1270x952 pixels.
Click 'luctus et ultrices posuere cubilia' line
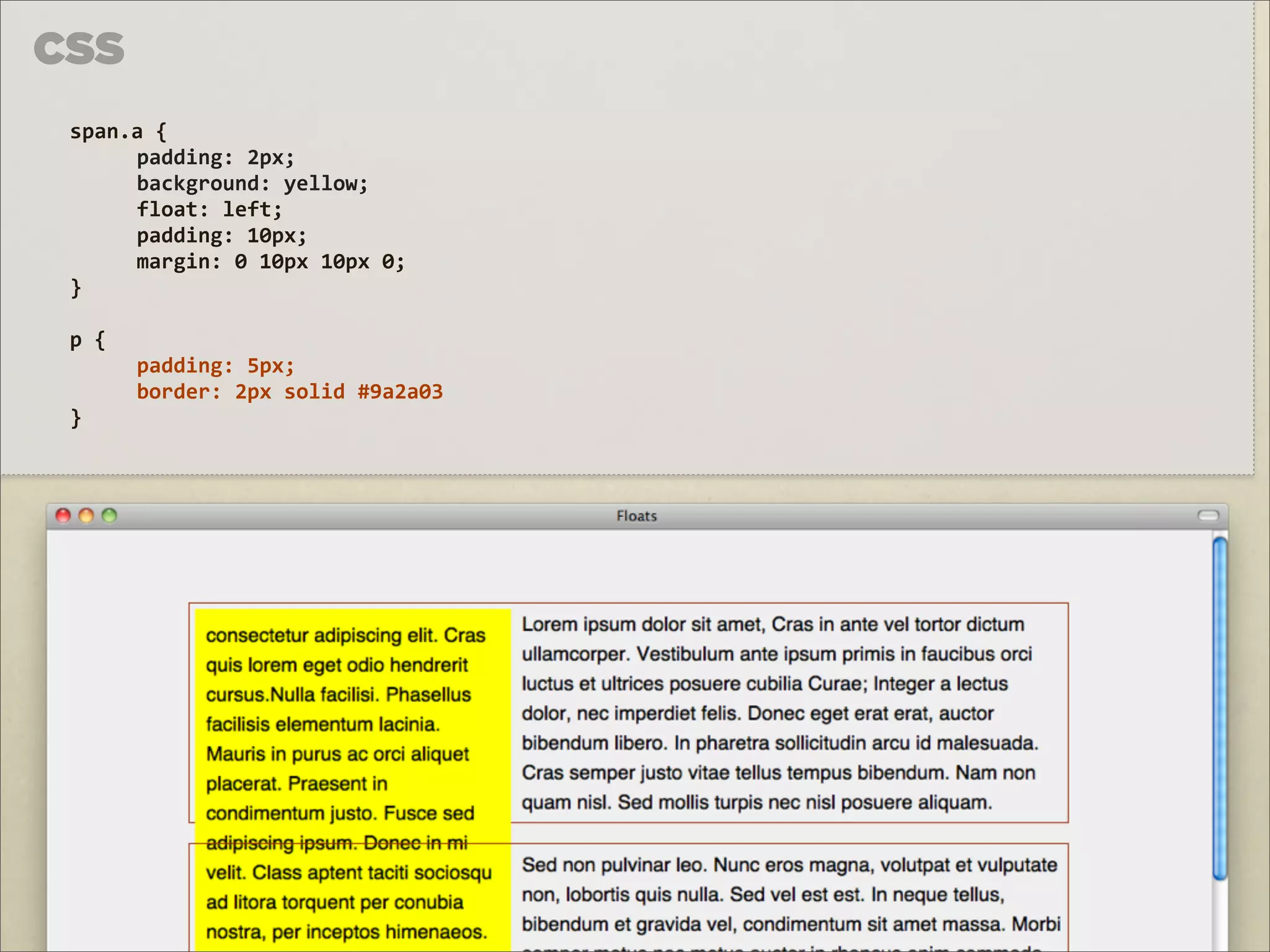point(765,684)
